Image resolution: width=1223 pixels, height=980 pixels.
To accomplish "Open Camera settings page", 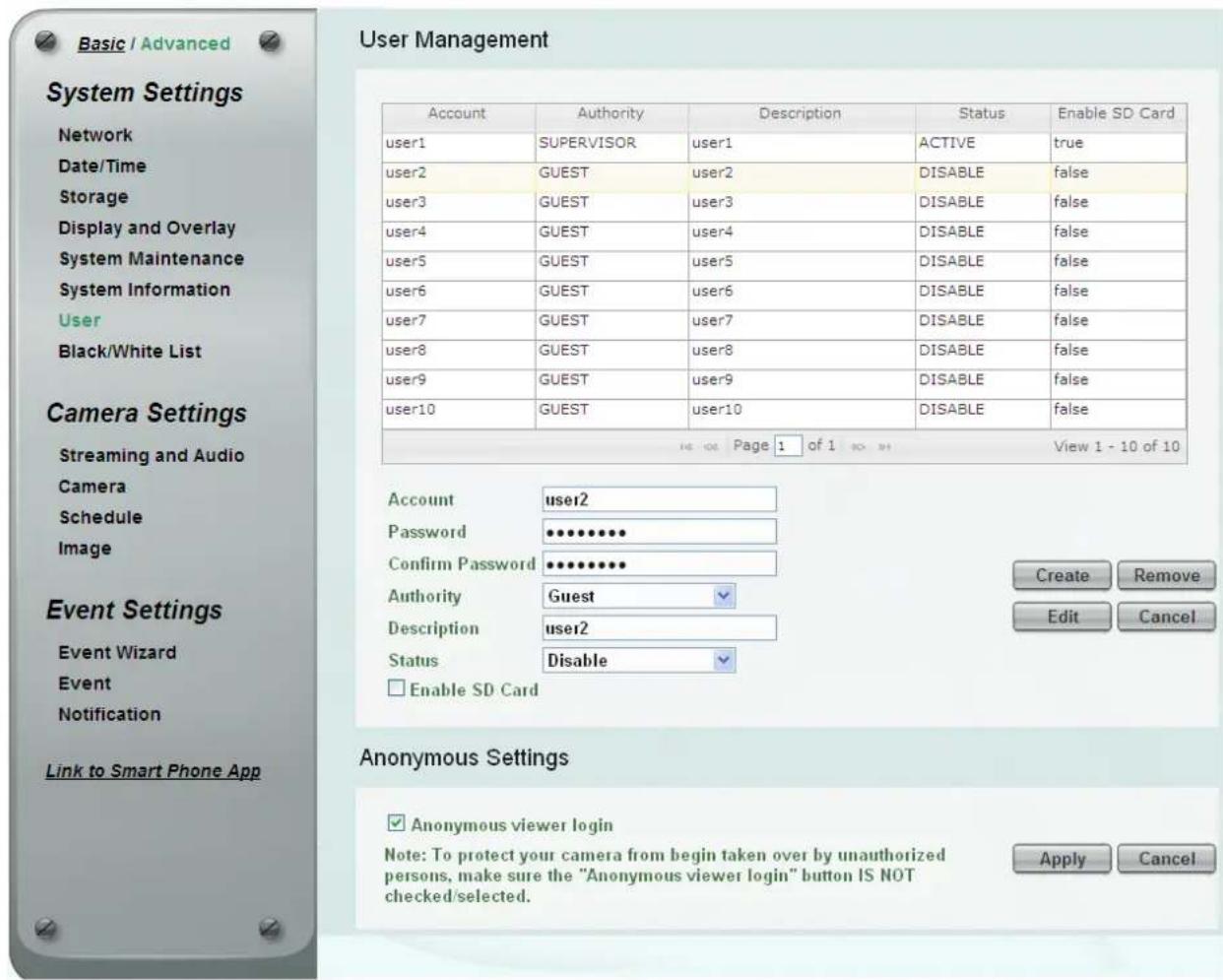I will [x=92, y=487].
